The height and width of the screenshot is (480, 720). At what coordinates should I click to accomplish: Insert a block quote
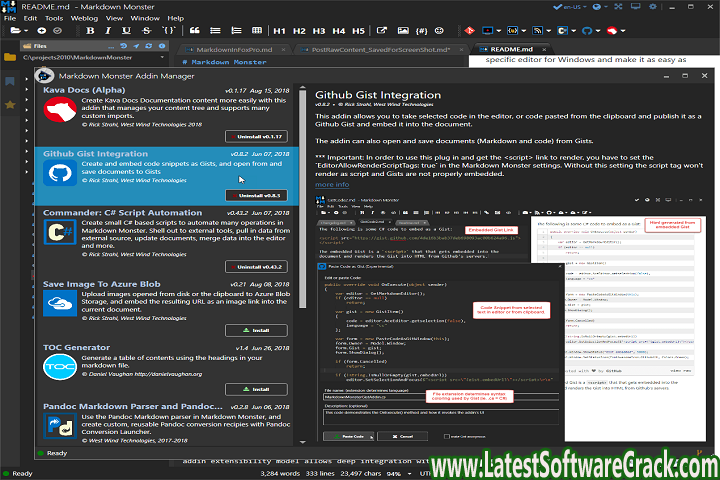[195, 31]
